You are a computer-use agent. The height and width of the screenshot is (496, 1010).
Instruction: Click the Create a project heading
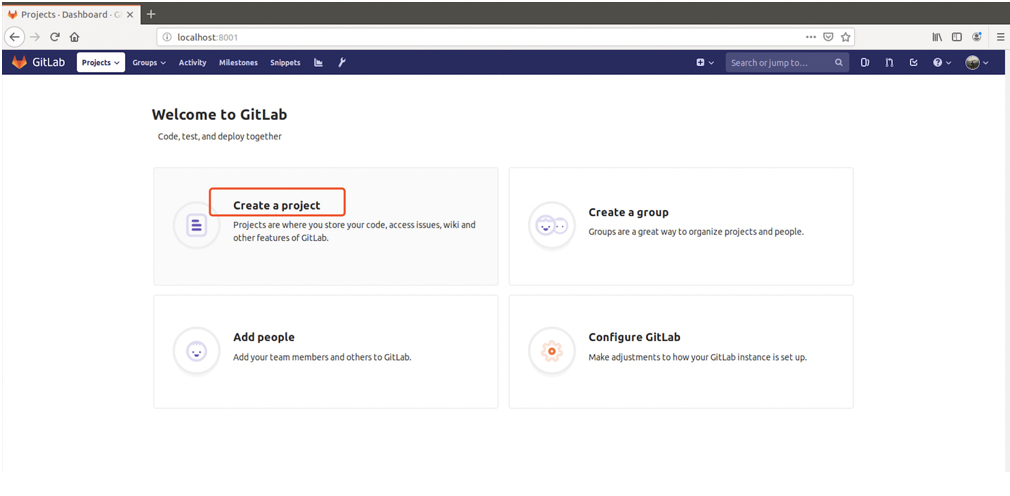point(277,205)
